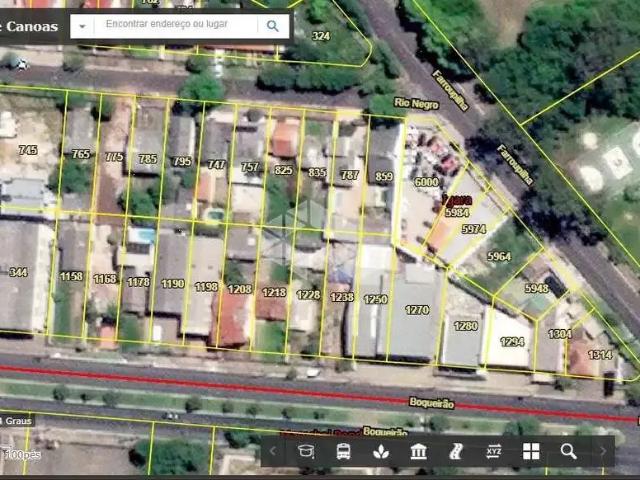The image size is (640, 480).
Task: Select the parcel labeled 1158
Action: click(71, 276)
